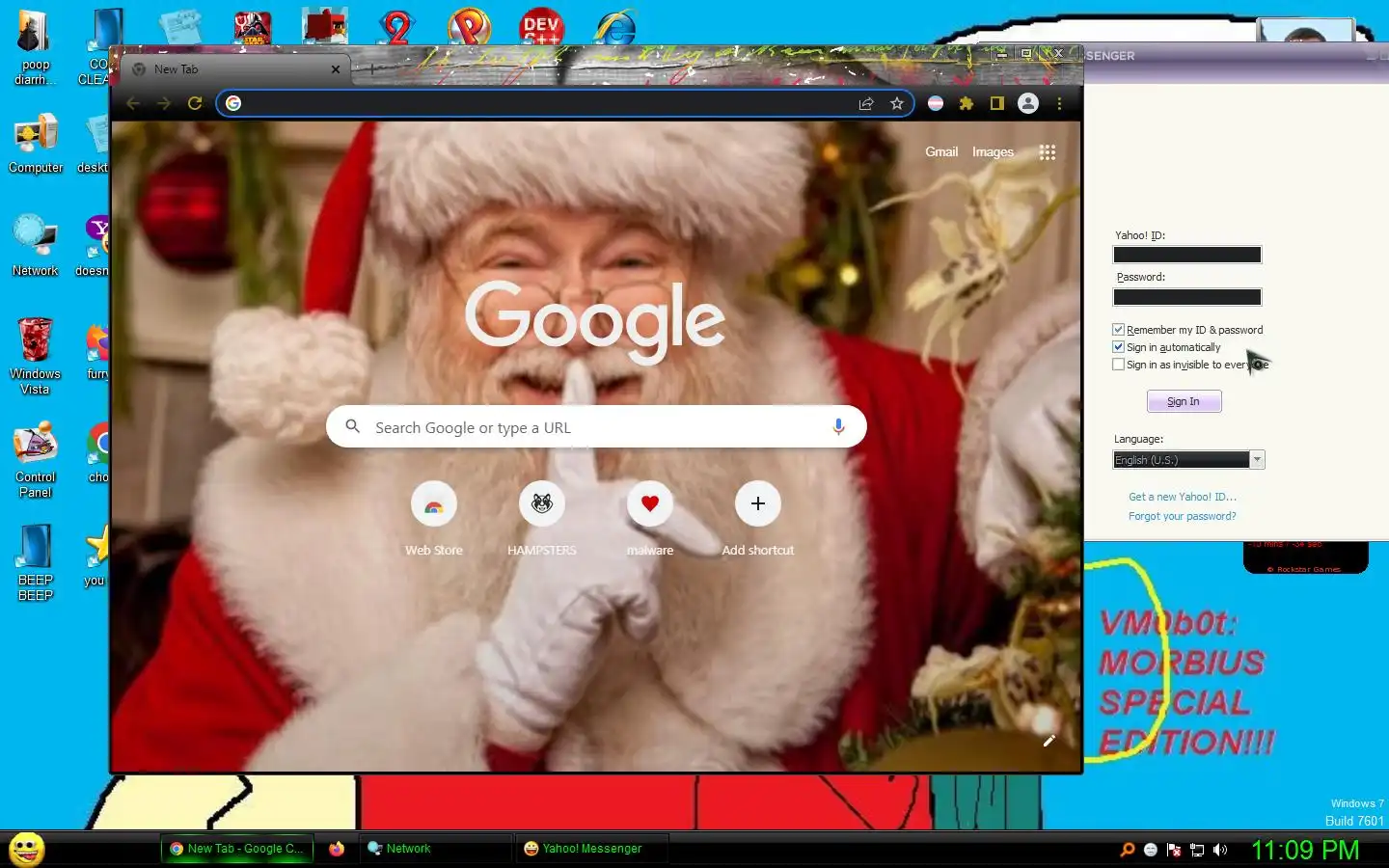Open the Chrome three-dot menu
The width and height of the screenshot is (1389, 868).
(x=1059, y=103)
